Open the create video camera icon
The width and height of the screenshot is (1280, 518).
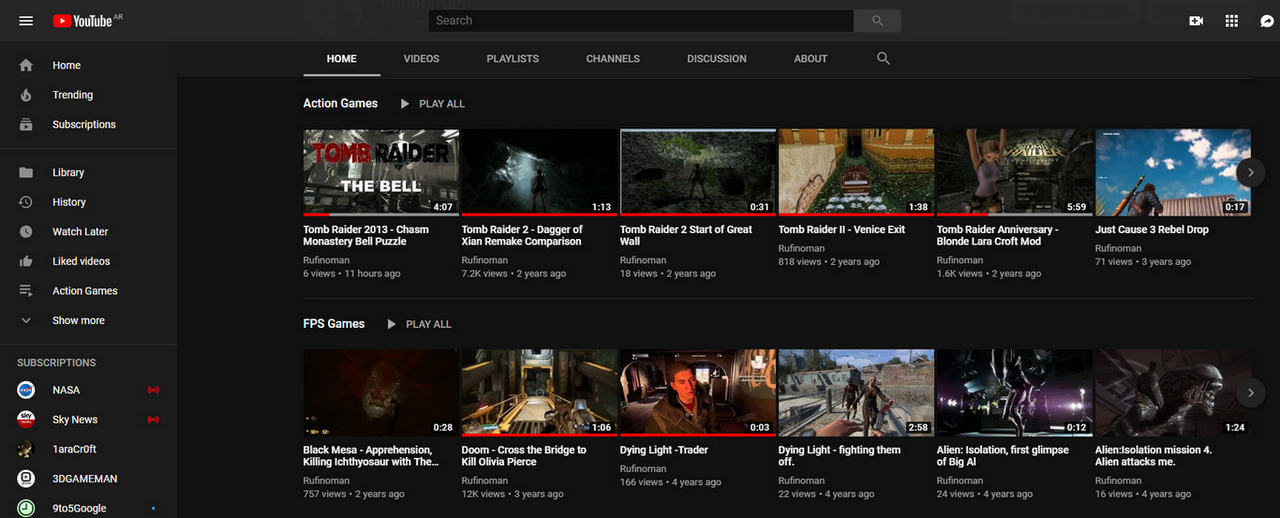(x=1196, y=21)
